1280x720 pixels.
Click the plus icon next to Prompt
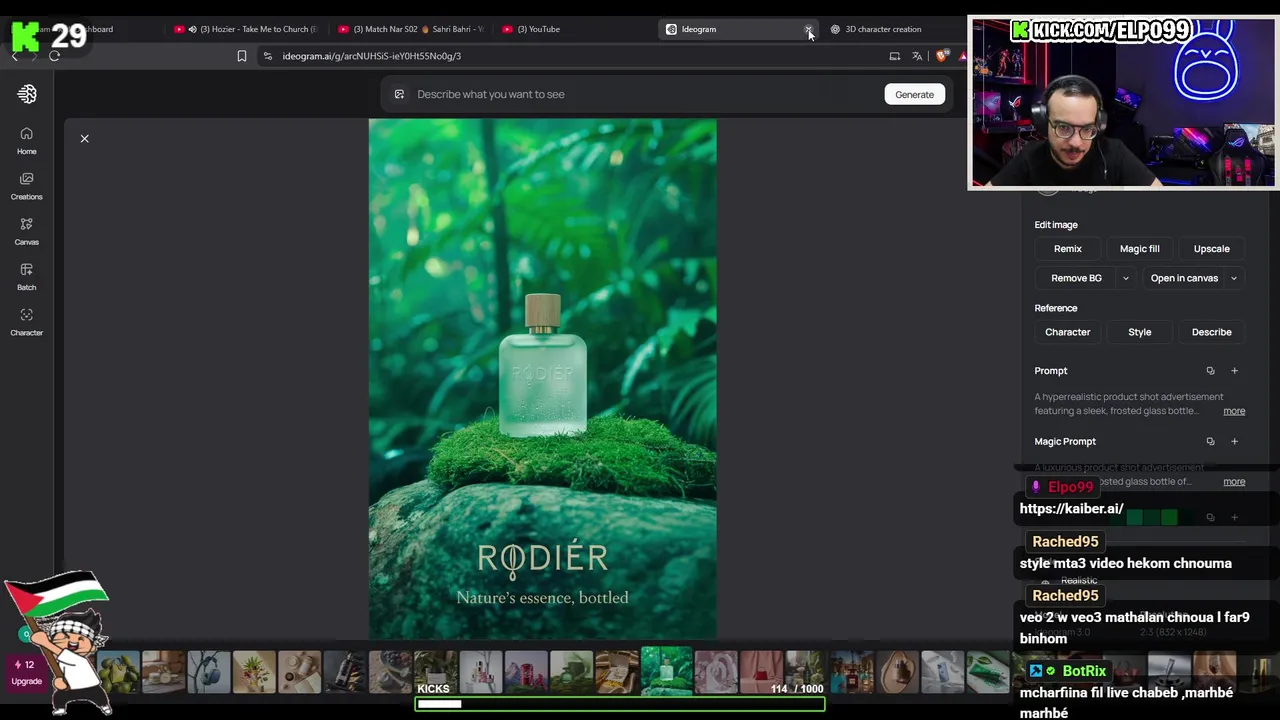tap(1234, 371)
